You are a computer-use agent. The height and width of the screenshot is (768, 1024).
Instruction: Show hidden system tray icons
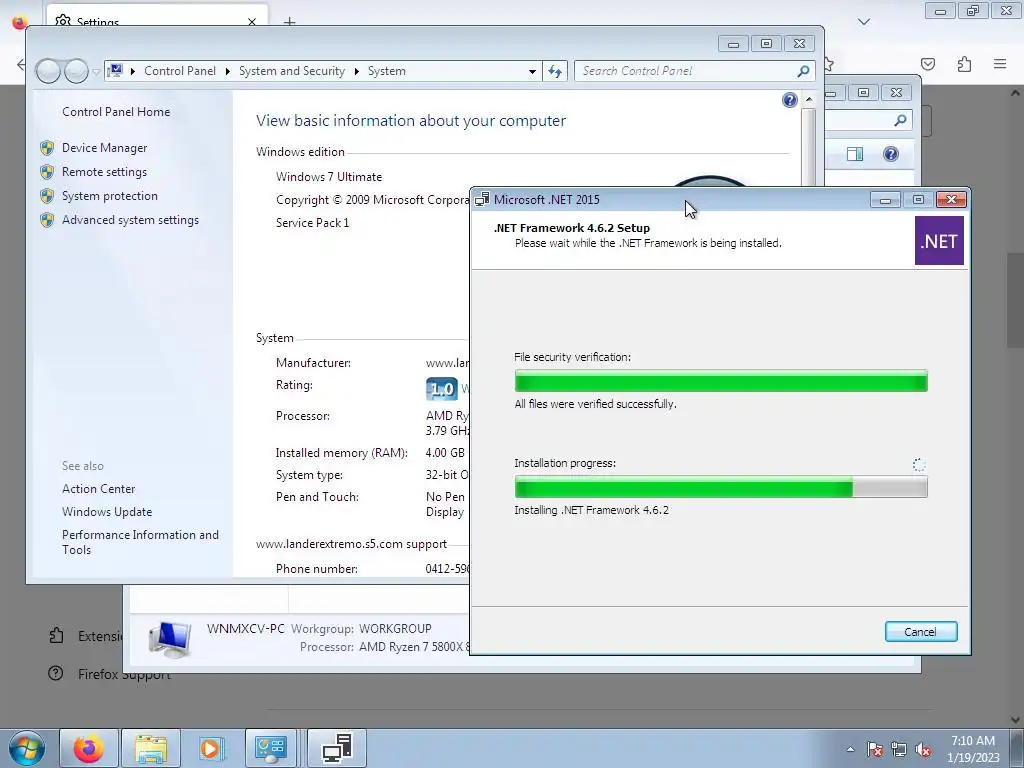click(x=850, y=749)
